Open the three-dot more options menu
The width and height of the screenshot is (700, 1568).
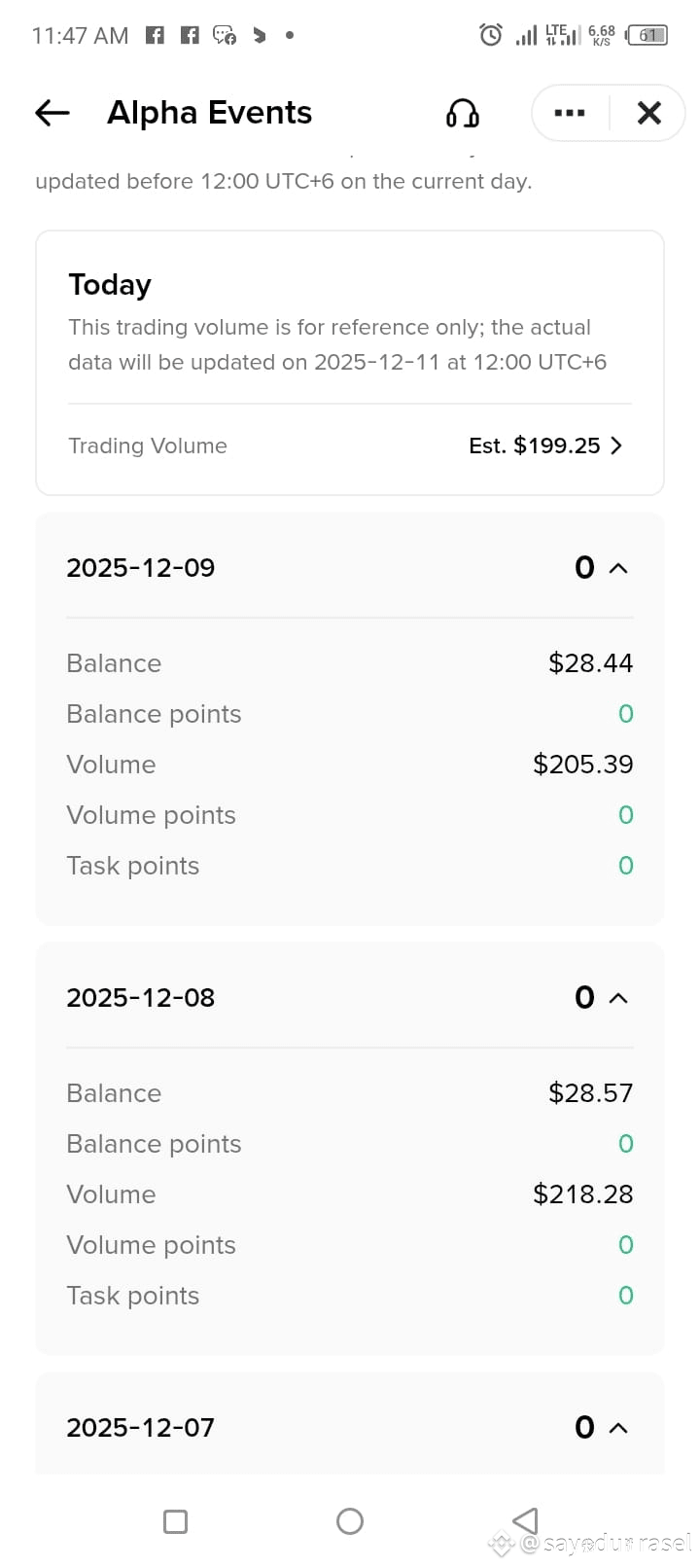[570, 114]
